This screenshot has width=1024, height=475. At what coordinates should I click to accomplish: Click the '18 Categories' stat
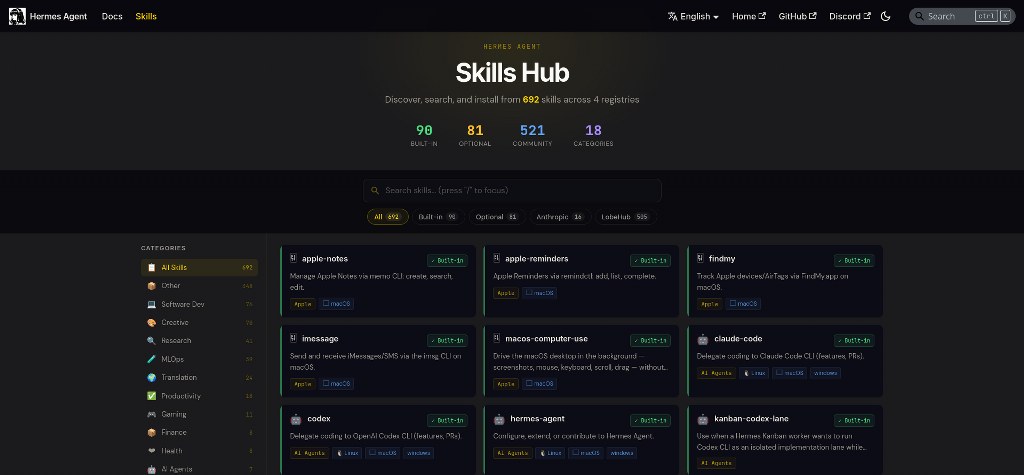(x=593, y=135)
